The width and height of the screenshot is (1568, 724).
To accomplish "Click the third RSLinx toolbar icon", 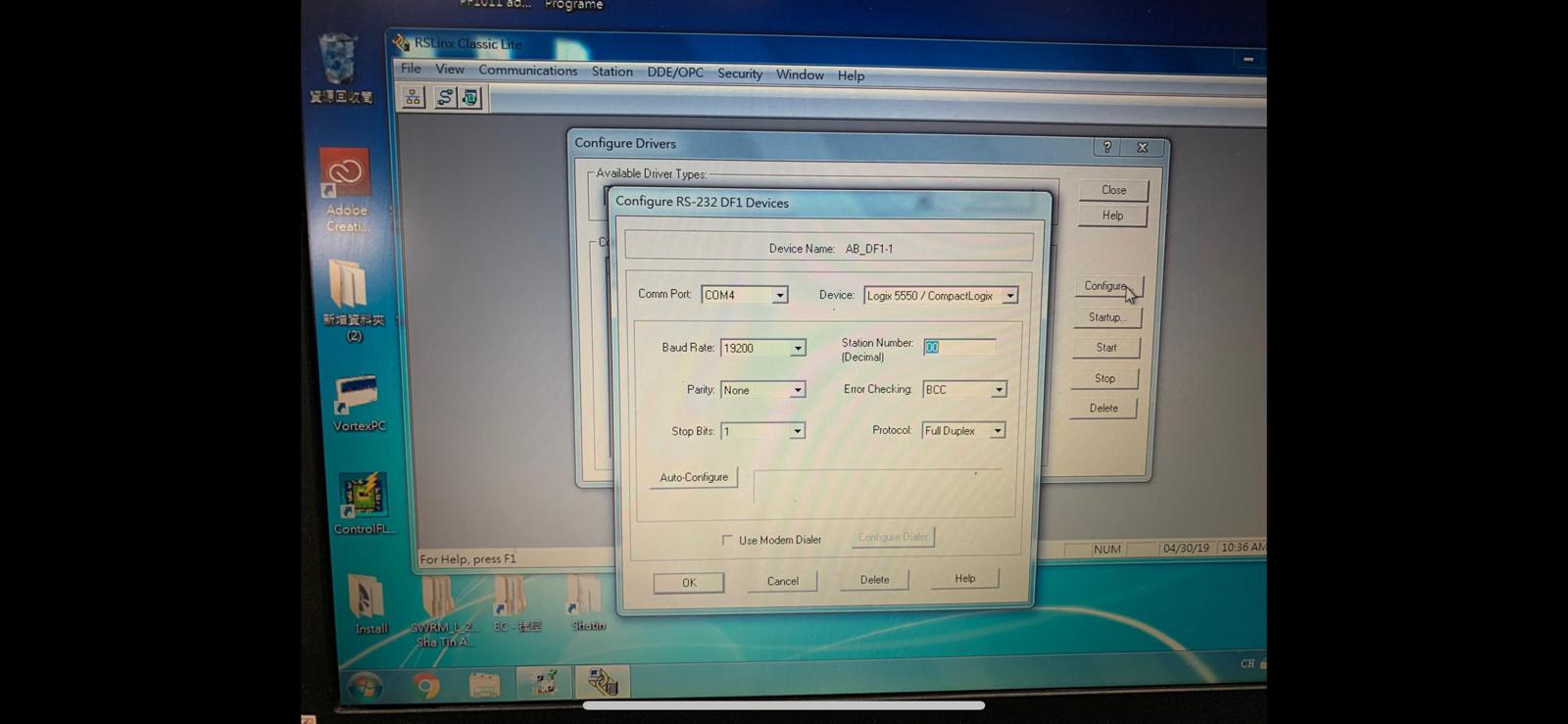I will point(471,98).
